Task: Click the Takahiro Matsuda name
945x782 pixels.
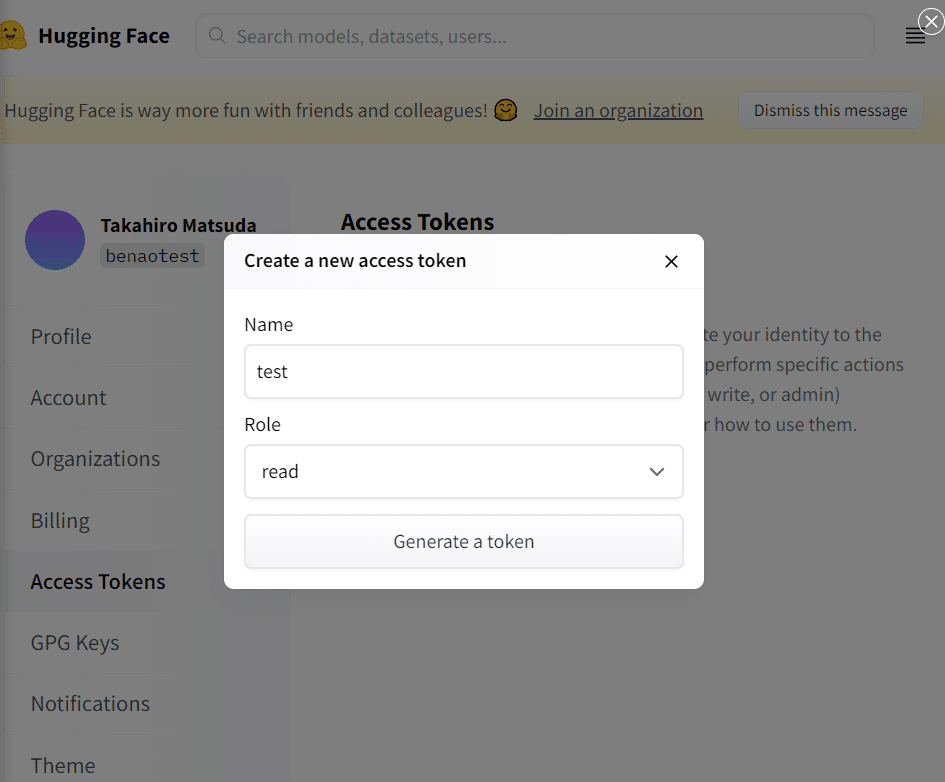Action: click(x=178, y=225)
